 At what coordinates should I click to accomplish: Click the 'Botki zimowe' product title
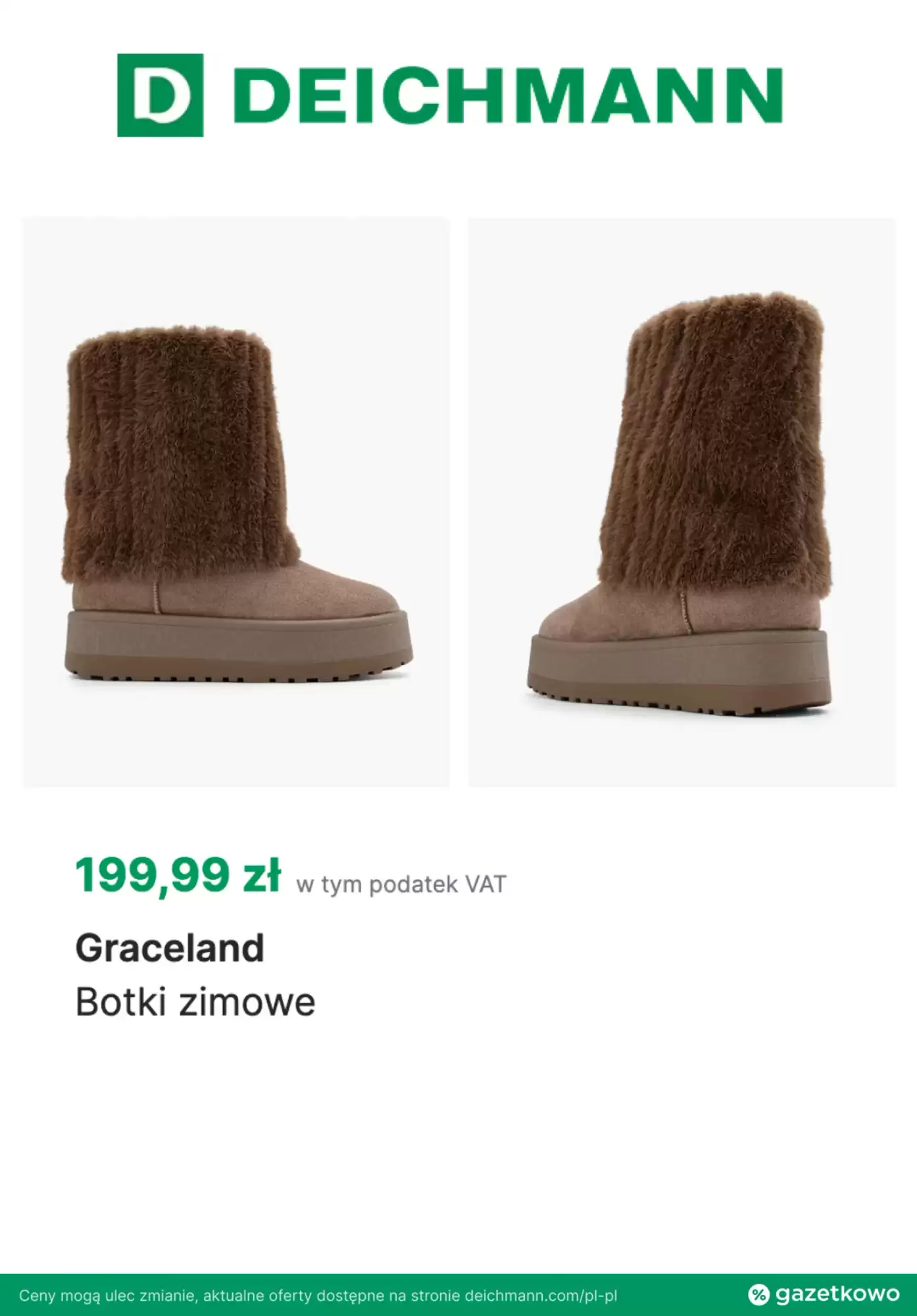tap(195, 1002)
